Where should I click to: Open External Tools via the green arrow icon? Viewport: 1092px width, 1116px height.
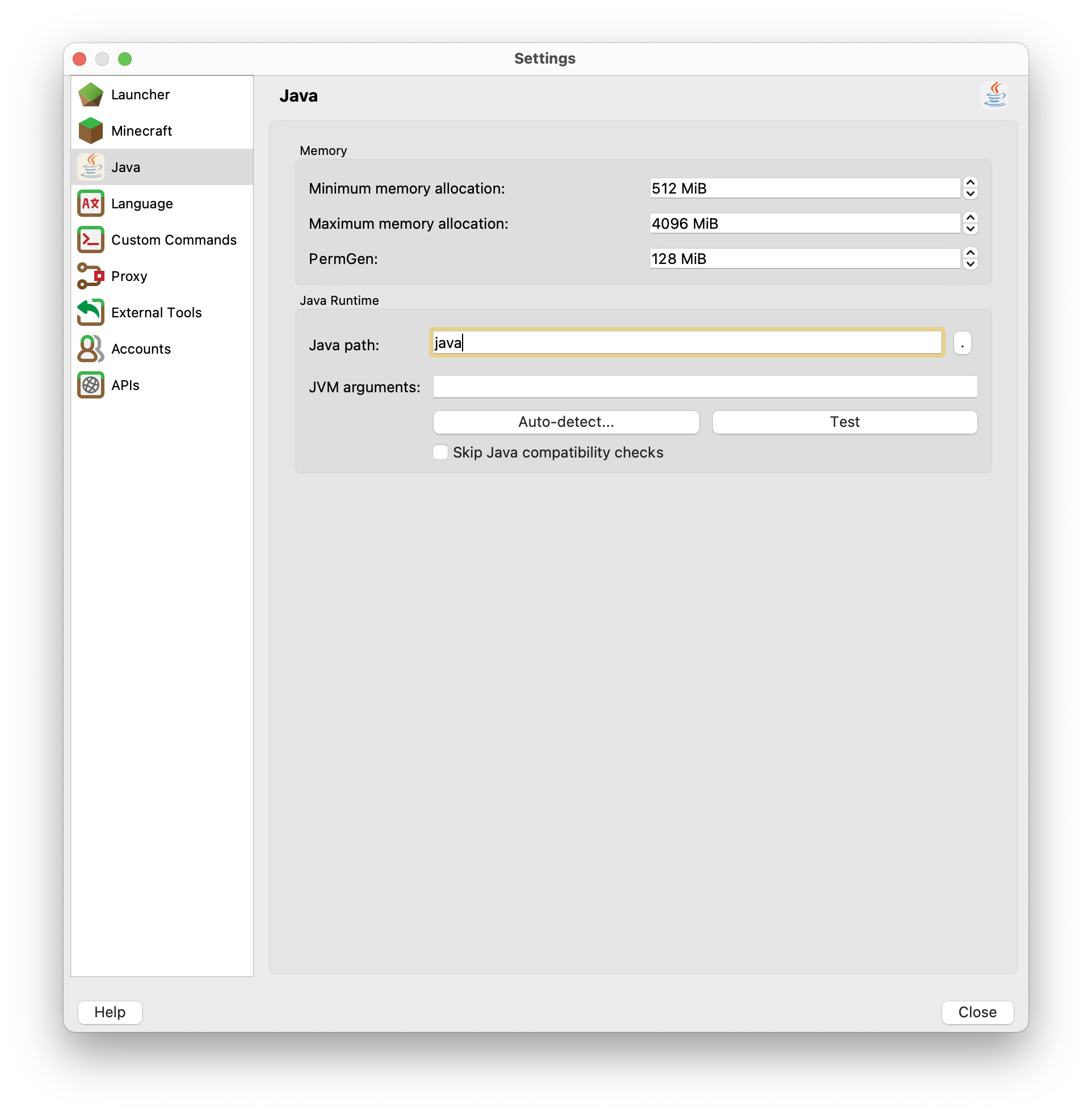click(91, 312)
